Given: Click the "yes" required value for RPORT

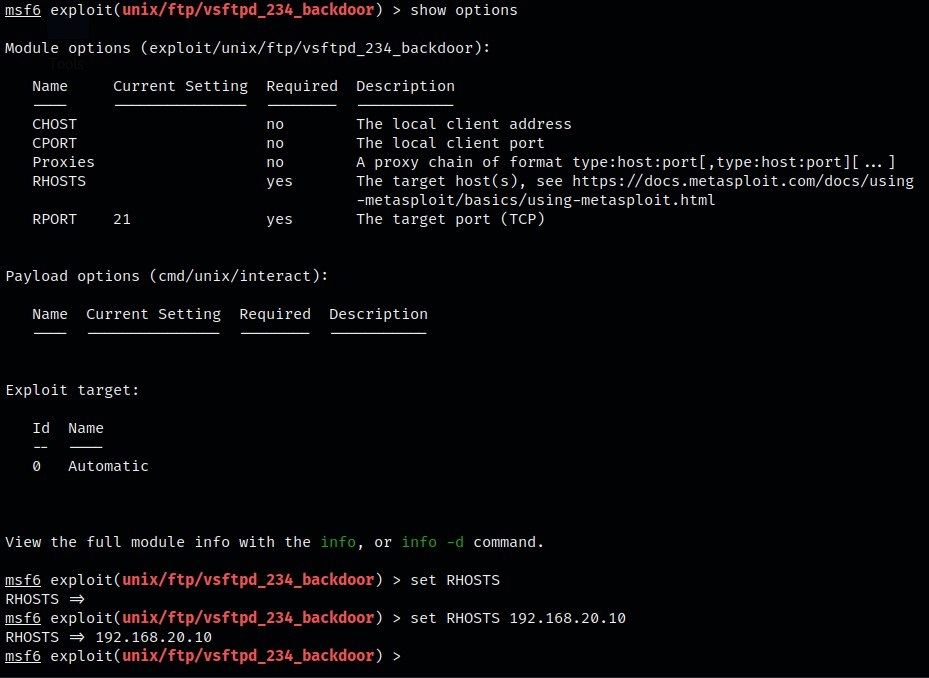Looking at the screenshot, I should click(280, 219).
